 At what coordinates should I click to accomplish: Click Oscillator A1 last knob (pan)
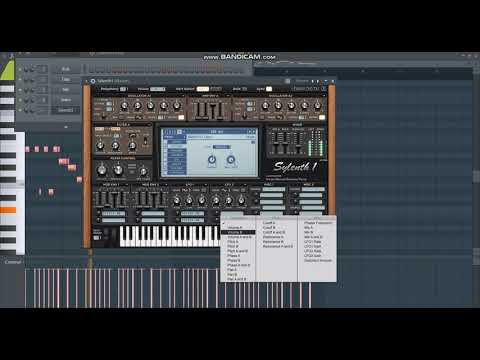pos(177,106)
